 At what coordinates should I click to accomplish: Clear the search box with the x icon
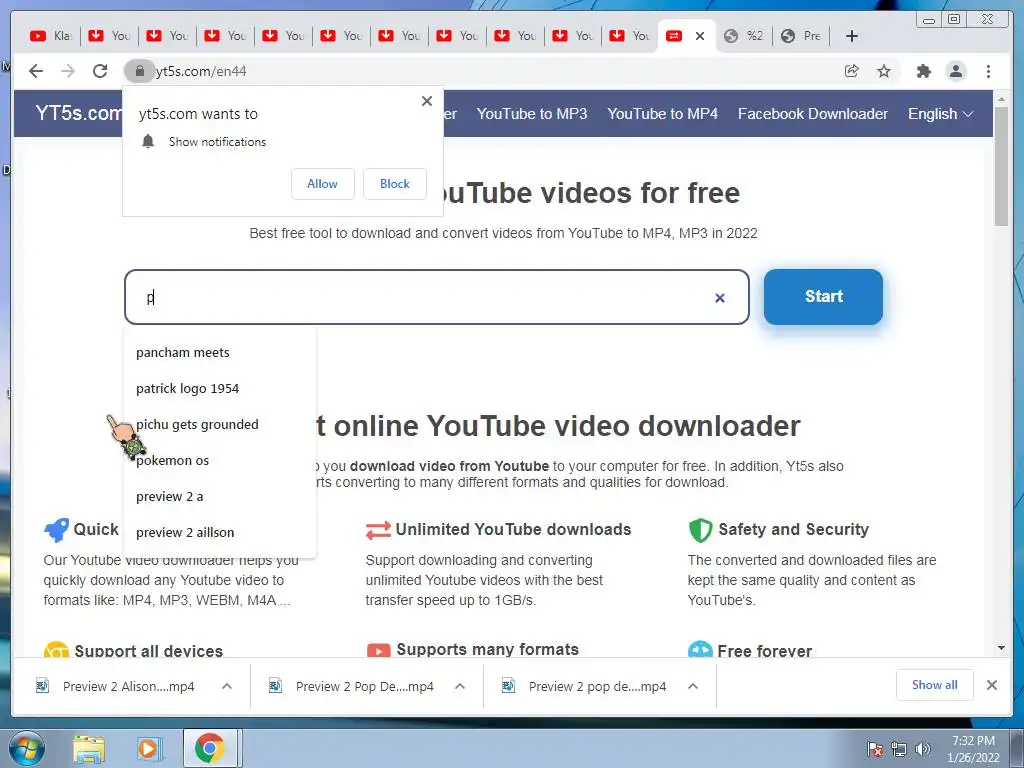click(x=720, y=298)
